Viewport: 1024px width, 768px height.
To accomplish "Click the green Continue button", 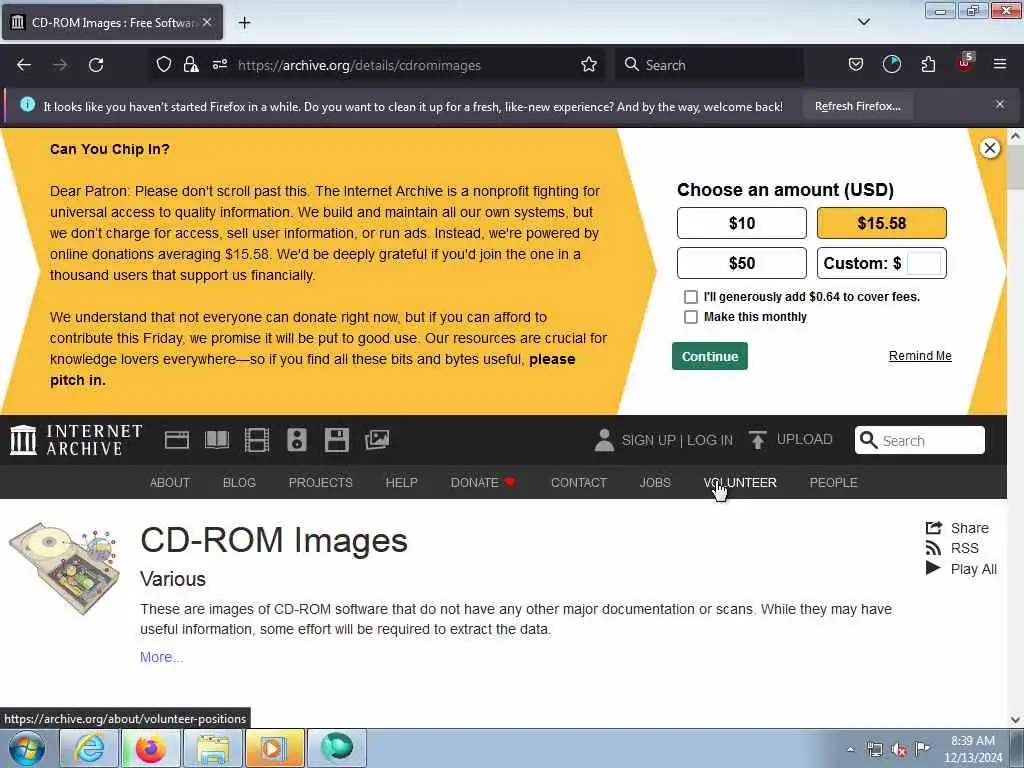I will click(710, 357).
